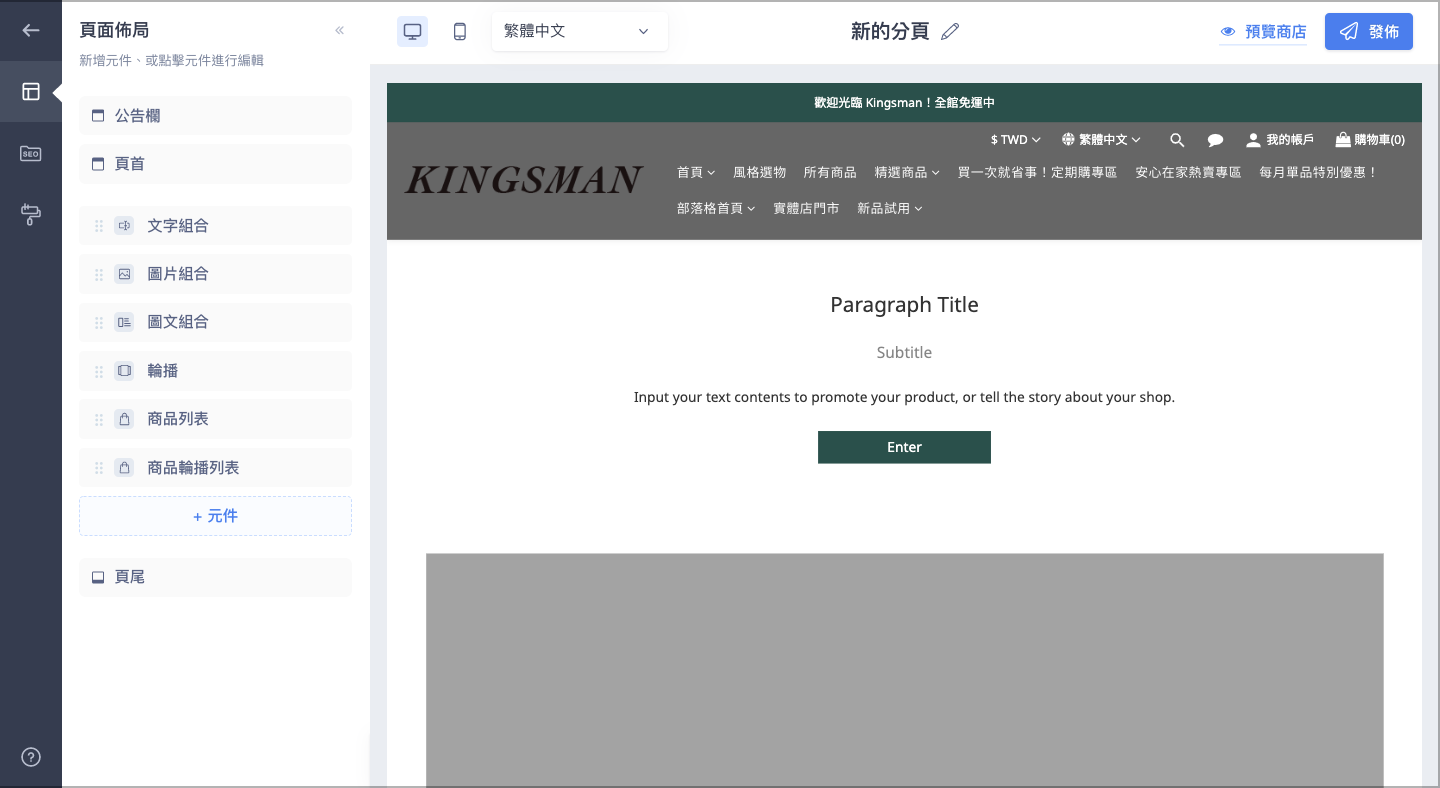Select the 公告欄 section
This screenshot has width=1440, height=788.
[215, 115]
